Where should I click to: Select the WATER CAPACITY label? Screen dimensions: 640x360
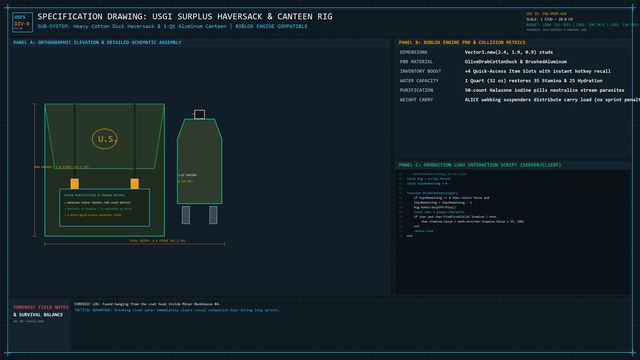click(x=419, y=81)
